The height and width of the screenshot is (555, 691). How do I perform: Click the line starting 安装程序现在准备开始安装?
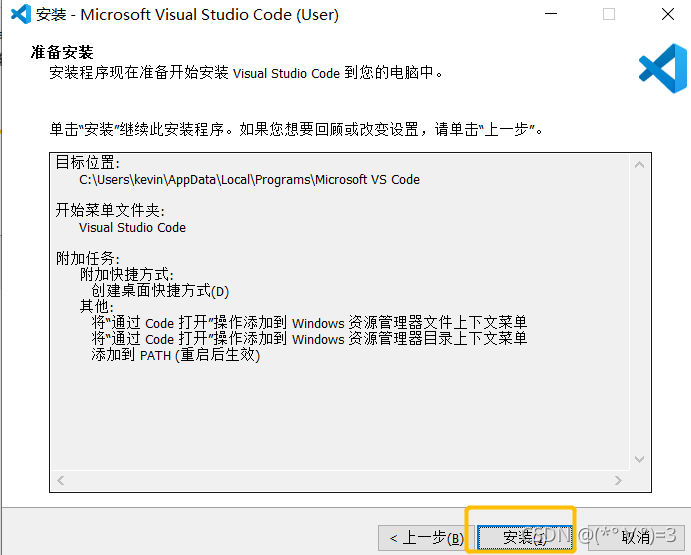tap(246, 72)
